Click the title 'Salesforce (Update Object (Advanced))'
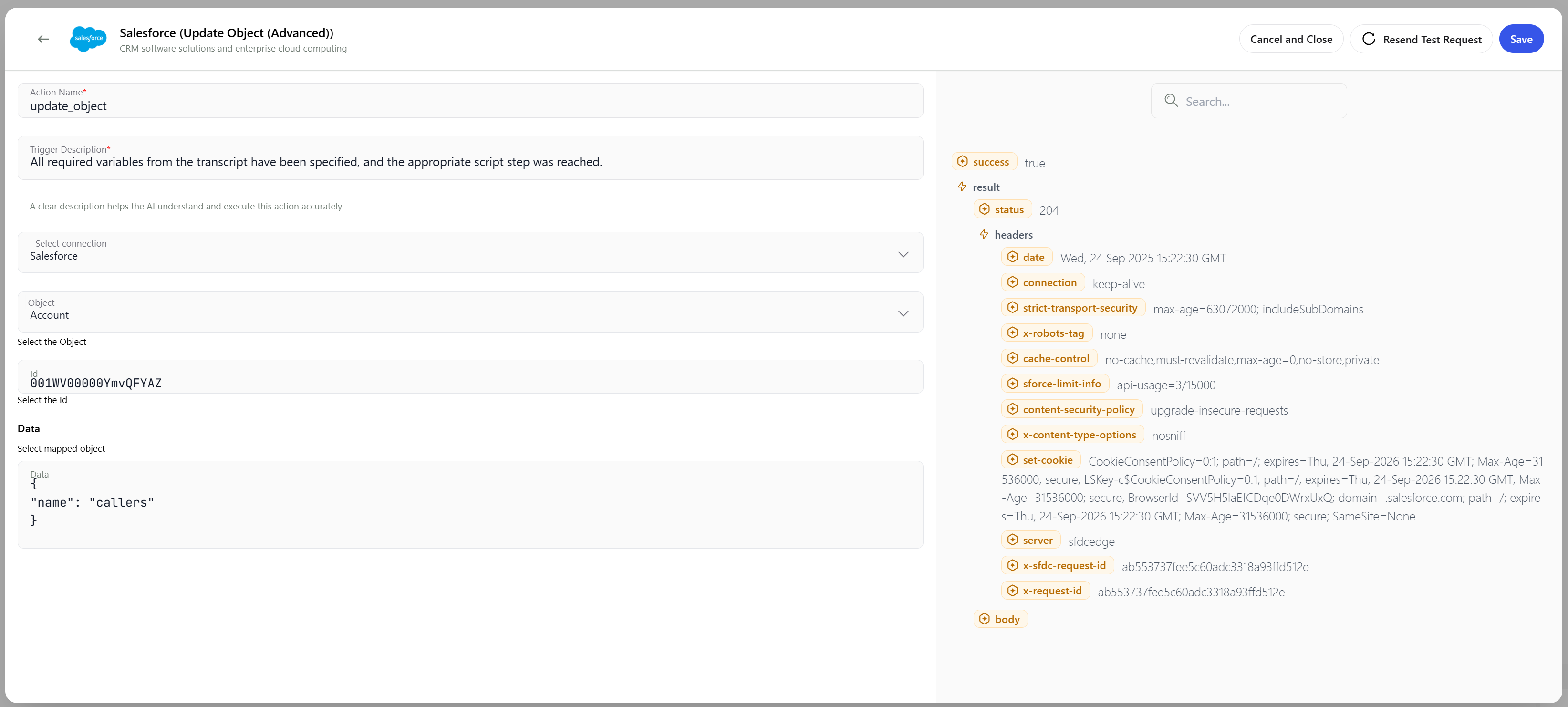Image resolution: width=1568 pixels, height=707 pixels. [x=227, y=33]
